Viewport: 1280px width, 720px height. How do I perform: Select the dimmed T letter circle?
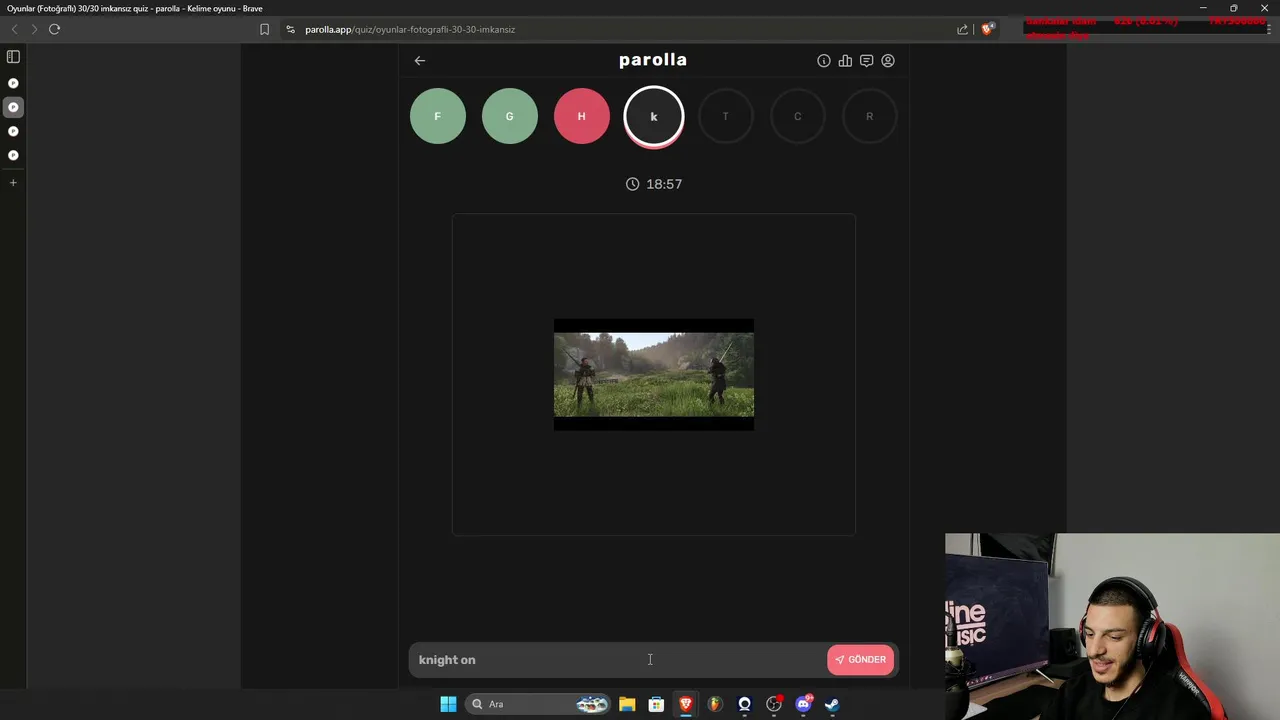click(x=726, y=116)
